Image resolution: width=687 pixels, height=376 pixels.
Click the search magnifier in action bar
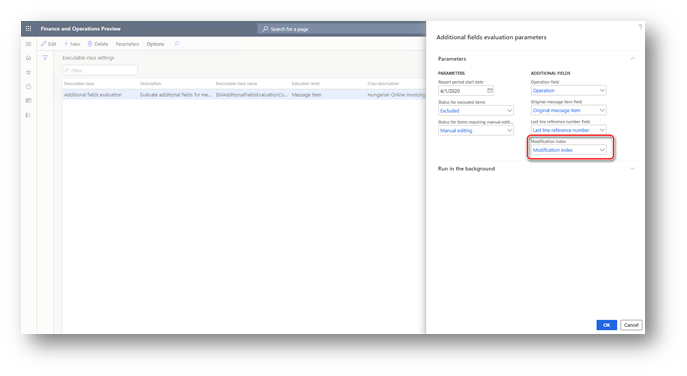tap(177, 44)
